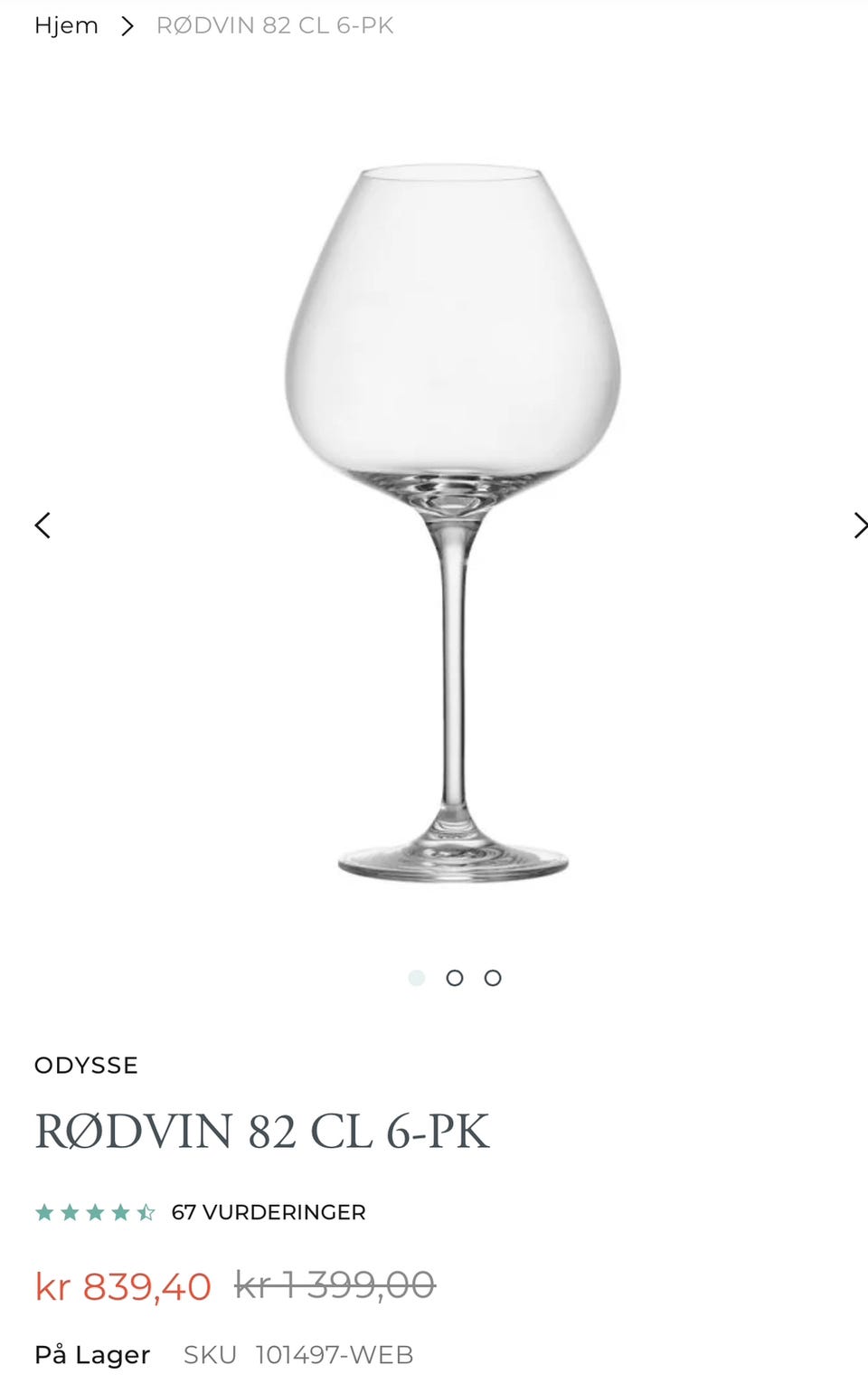Click the På Lager stock status
868x1384 pixels.
92,1354
